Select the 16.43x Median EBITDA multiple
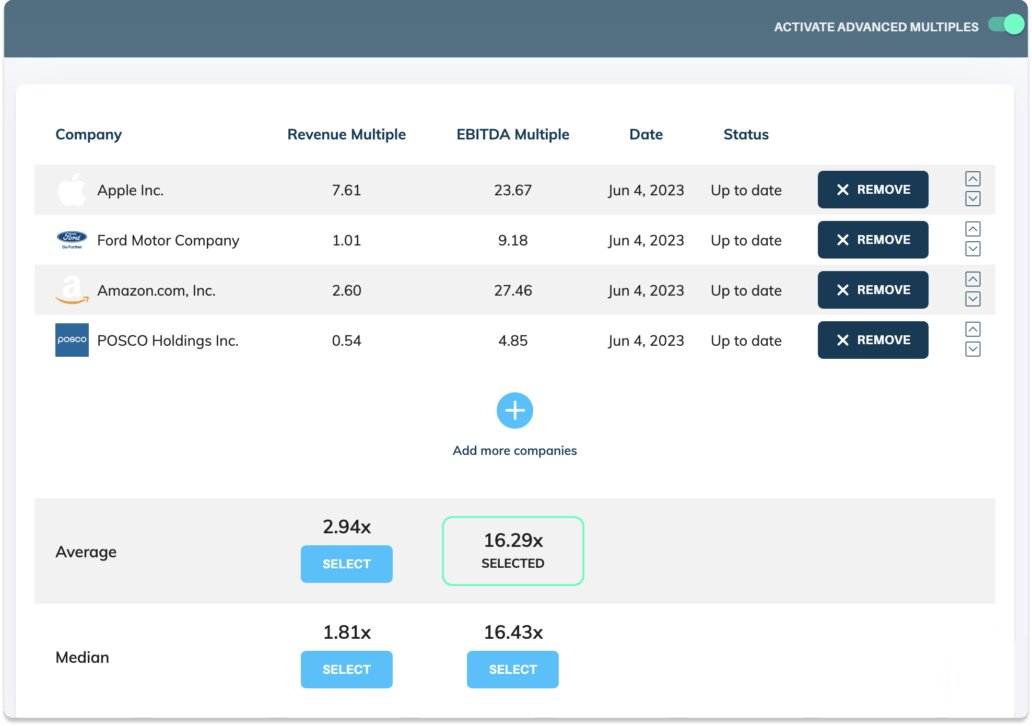This screenshot has height=726, width=1032. [512, 669]
